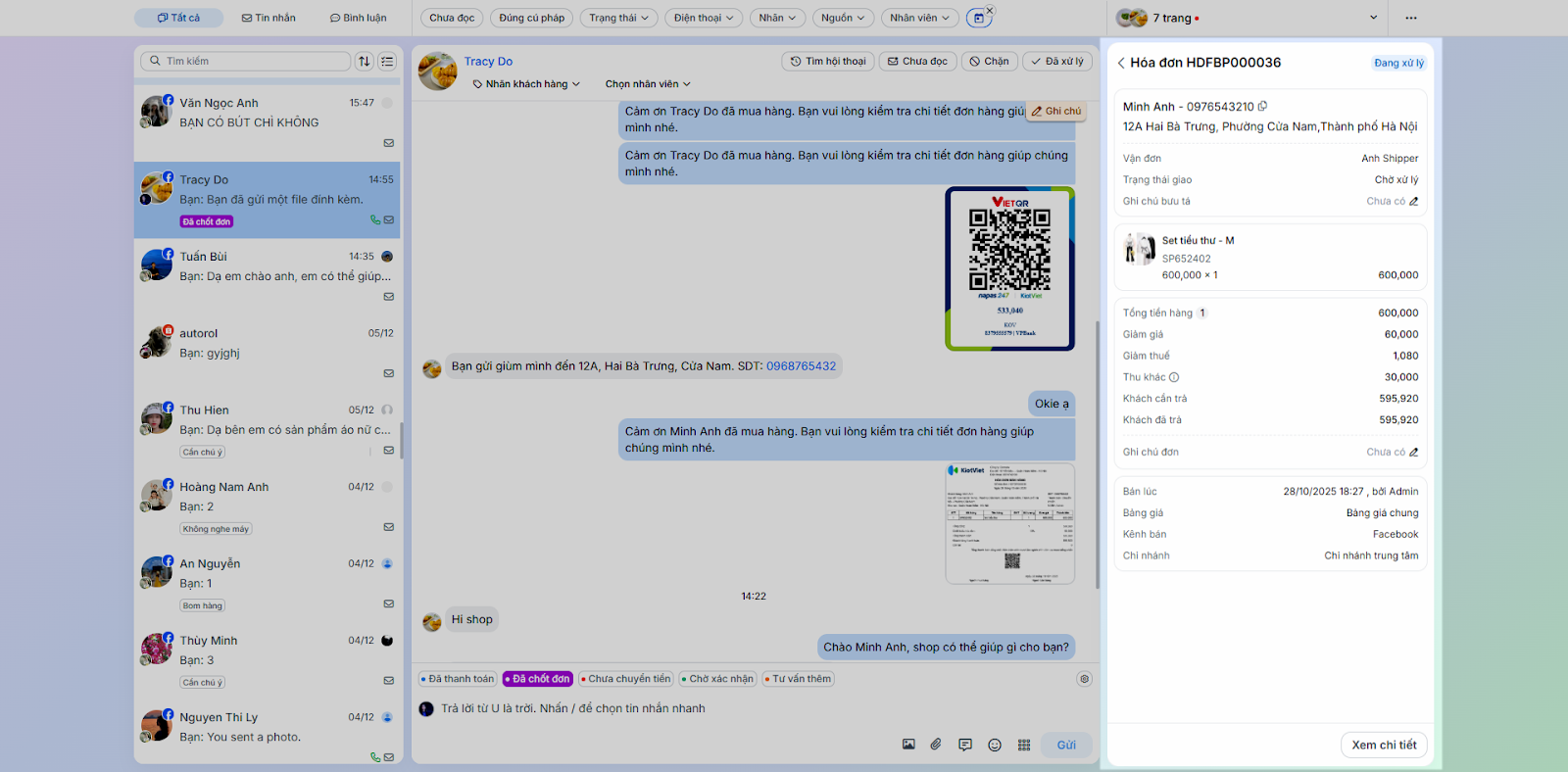
Task: Copy Minh Anh's phone number
Action: [x=1262, y=107]
